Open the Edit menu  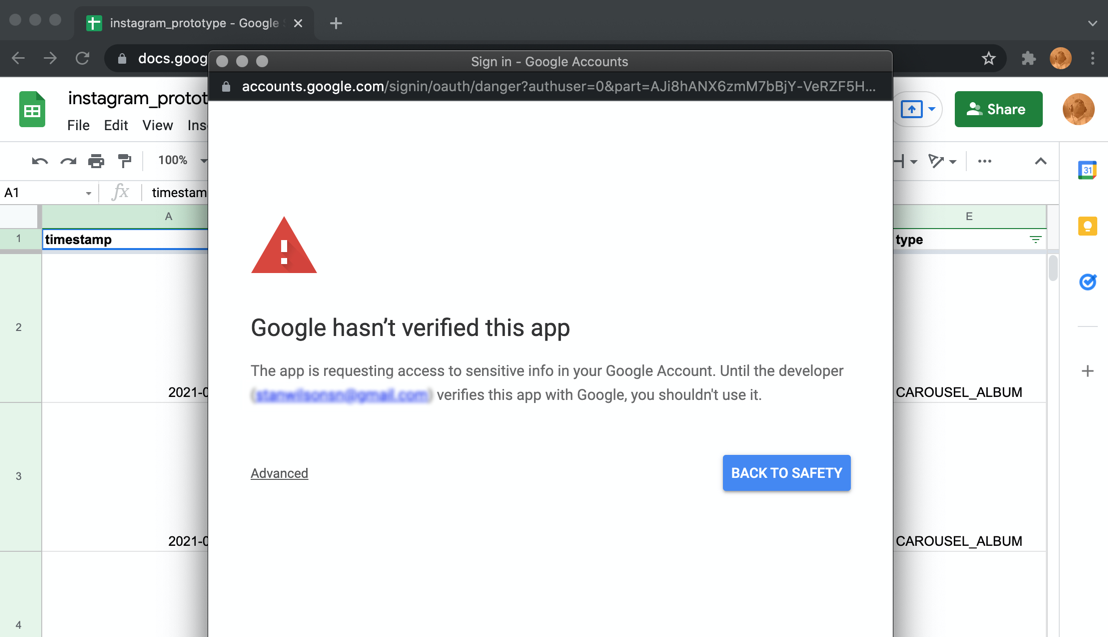point(116,125)
